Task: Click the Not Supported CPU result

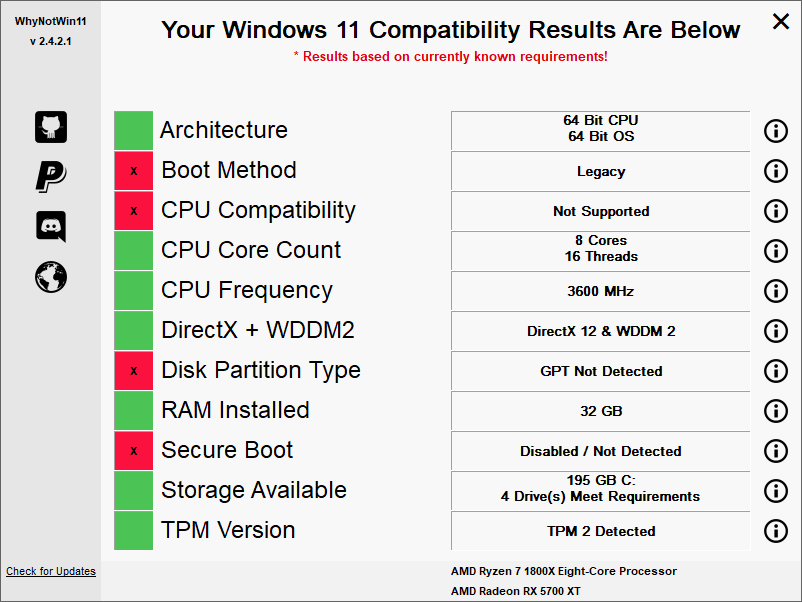Action: click(601, 212)
